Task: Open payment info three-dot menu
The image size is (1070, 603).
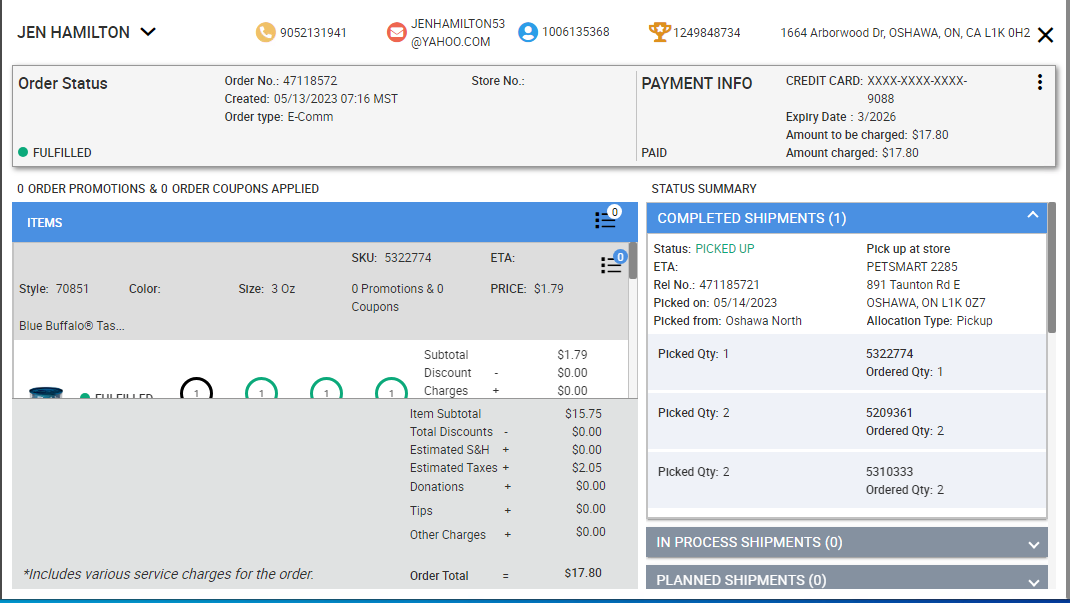Action: point(1040,83)
